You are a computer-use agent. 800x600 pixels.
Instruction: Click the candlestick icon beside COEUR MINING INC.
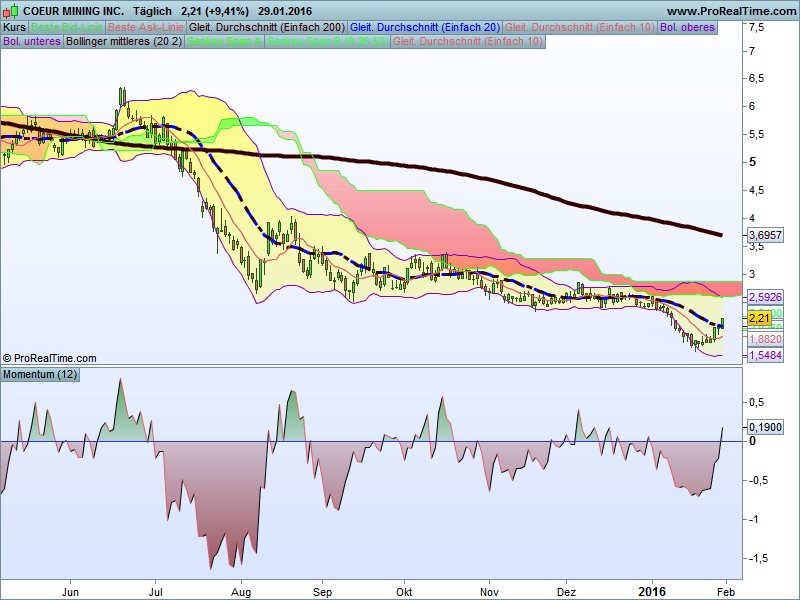(x=10, y=10)
